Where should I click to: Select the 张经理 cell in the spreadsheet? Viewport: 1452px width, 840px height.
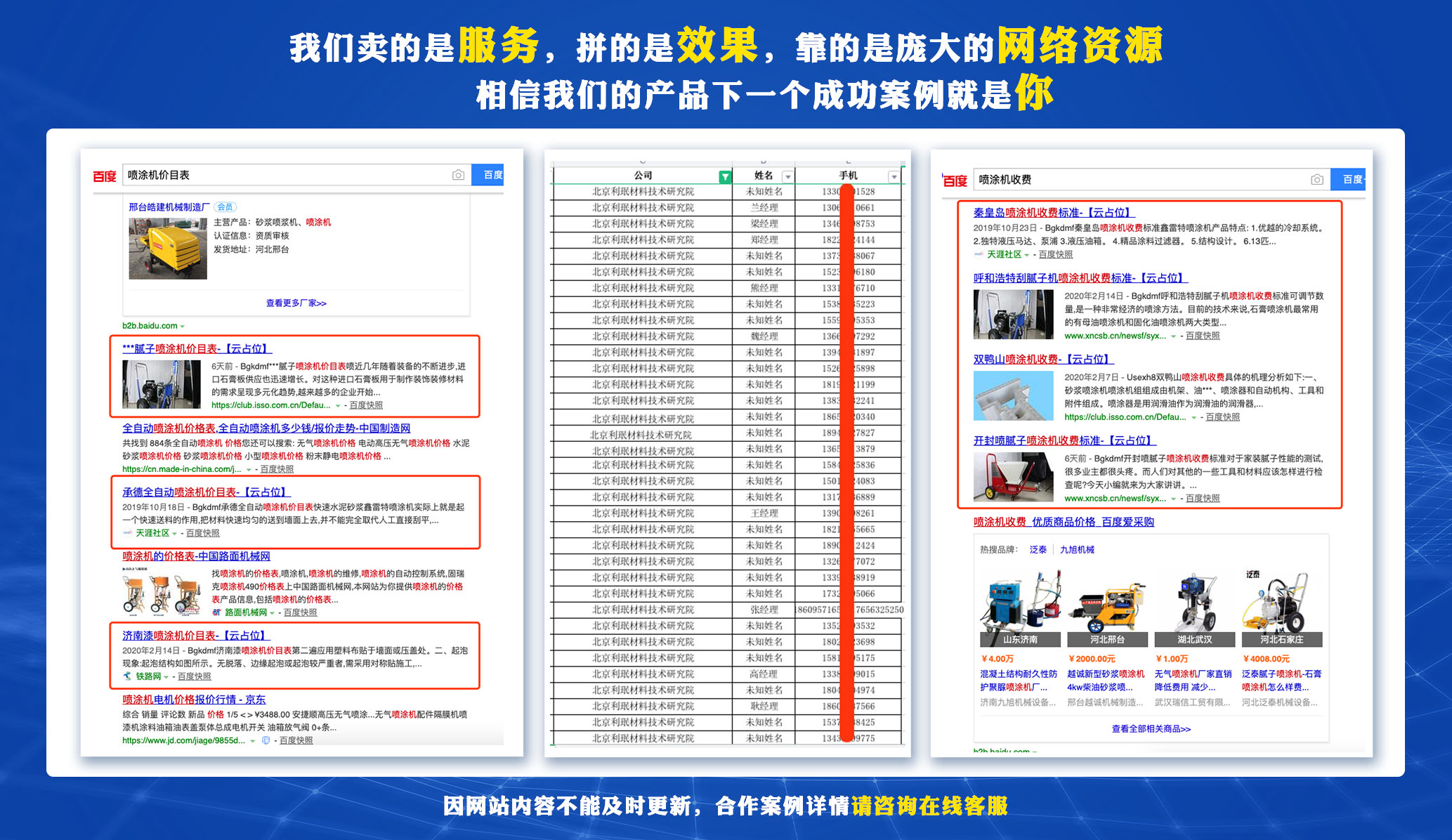[x=764, y=610]
